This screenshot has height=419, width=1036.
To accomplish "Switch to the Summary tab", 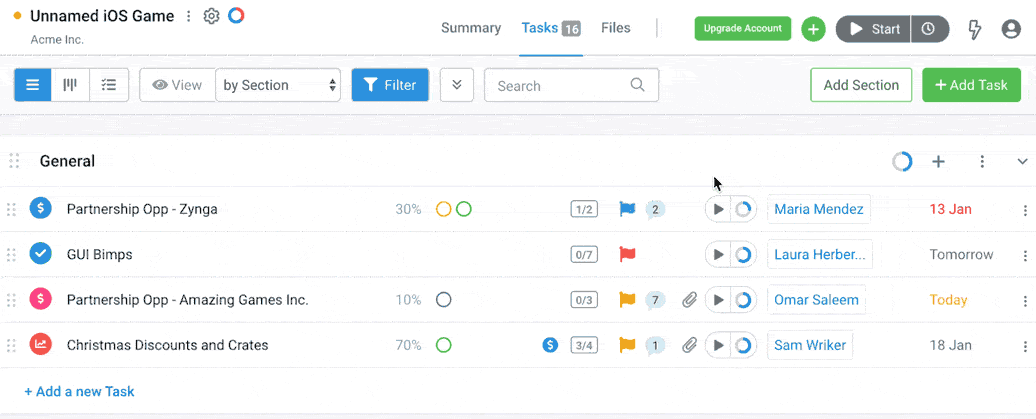I will coord(471,28).
